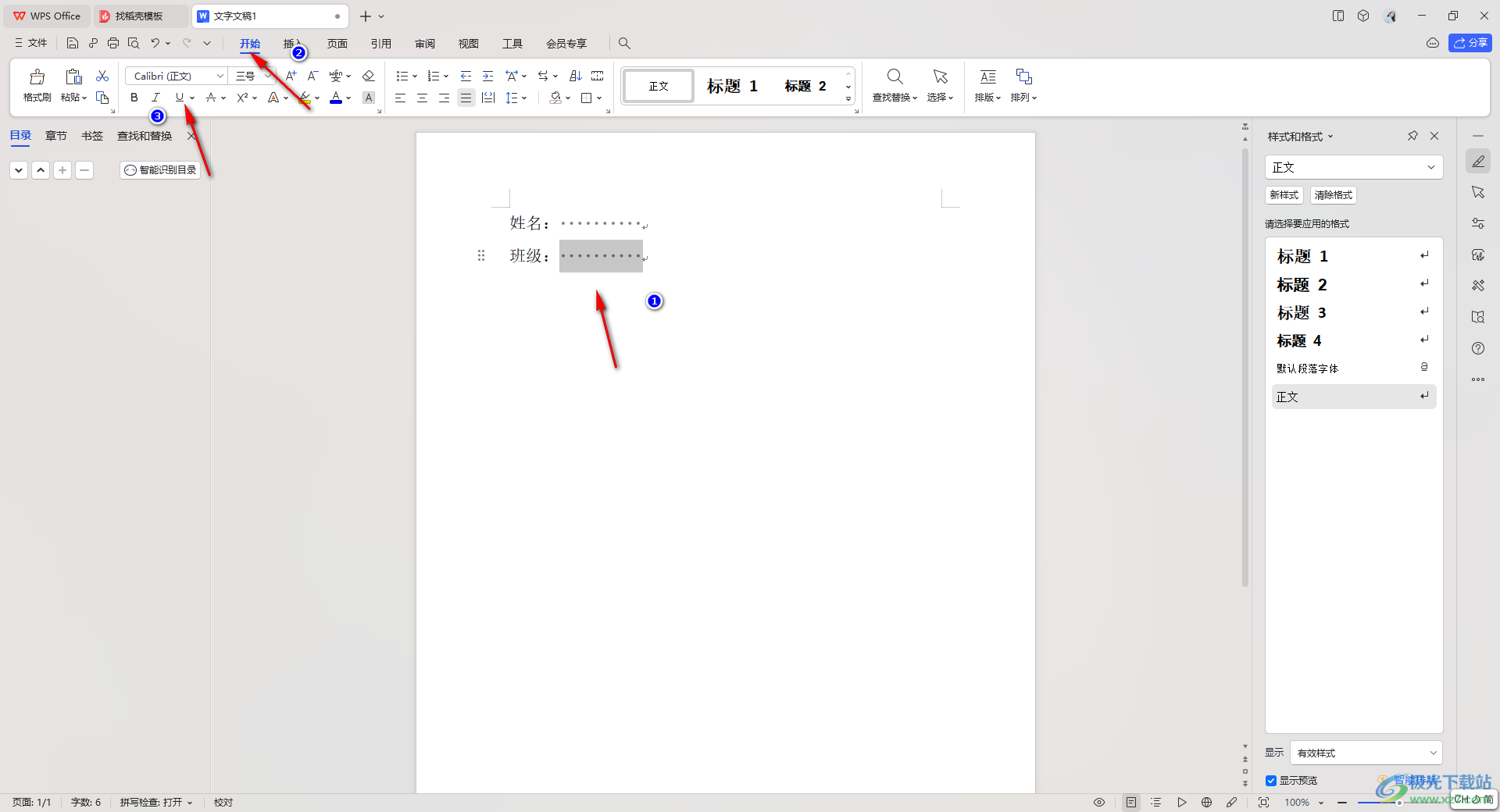Click the Paste clipboard icon

[x=73, y=77]
